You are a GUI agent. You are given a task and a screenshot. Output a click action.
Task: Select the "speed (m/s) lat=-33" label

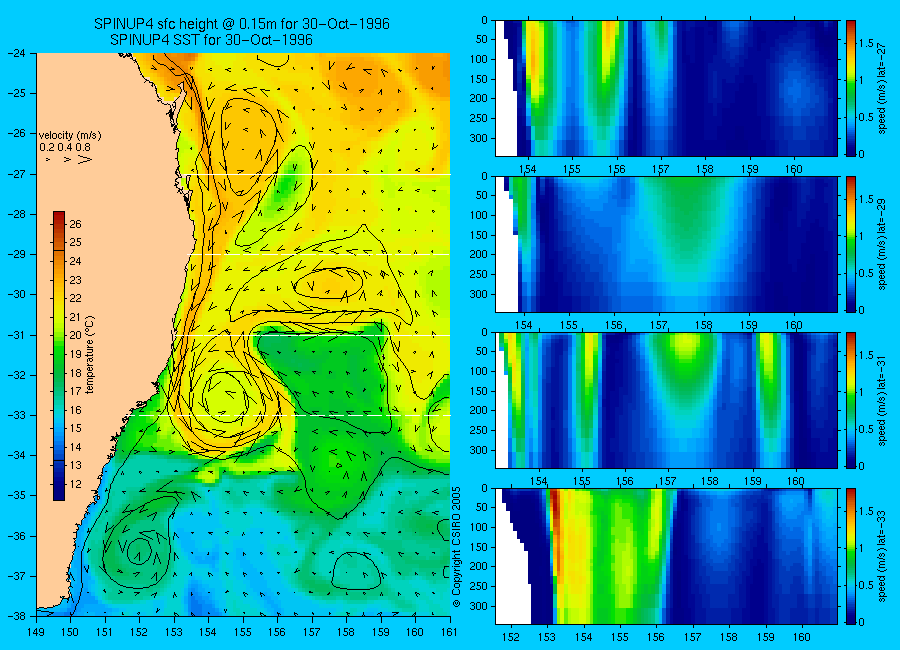click(882, 556)
